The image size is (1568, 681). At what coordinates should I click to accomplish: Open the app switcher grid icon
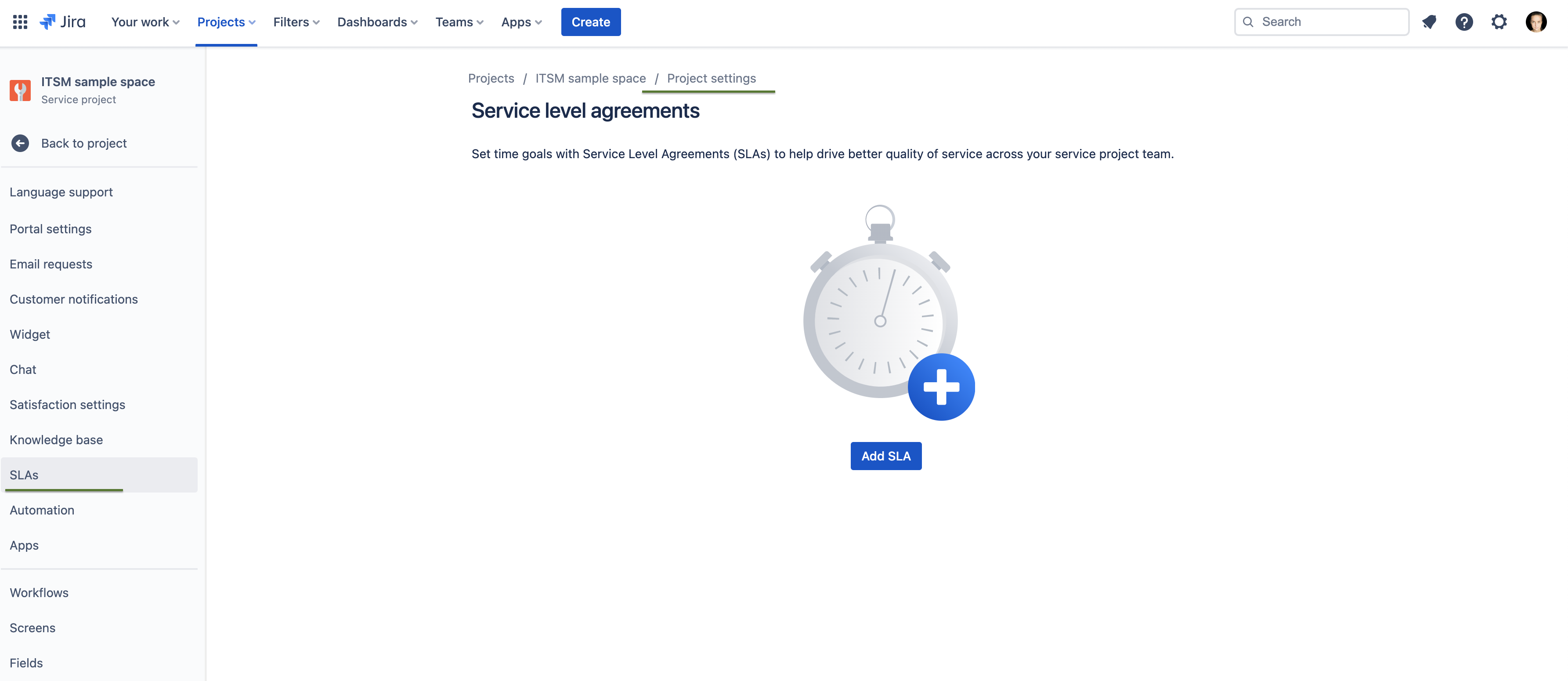[x=20, y=22]
